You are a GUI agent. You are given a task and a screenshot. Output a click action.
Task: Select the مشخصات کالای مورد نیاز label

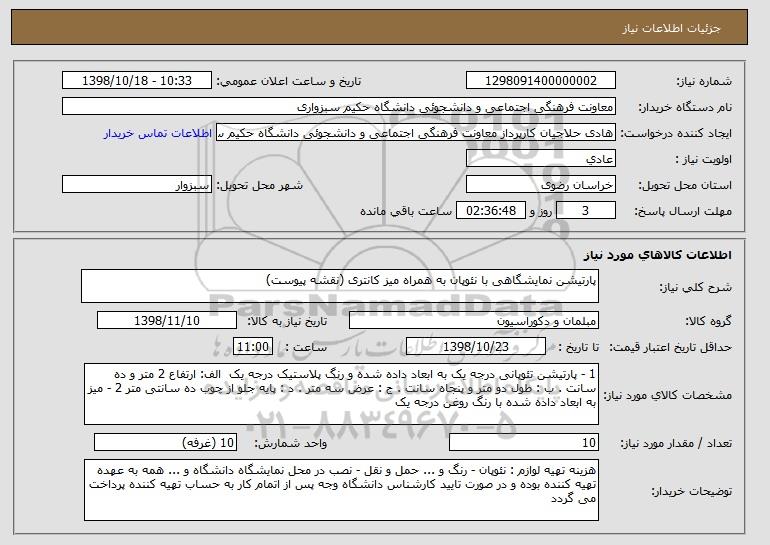click(667, 395)
